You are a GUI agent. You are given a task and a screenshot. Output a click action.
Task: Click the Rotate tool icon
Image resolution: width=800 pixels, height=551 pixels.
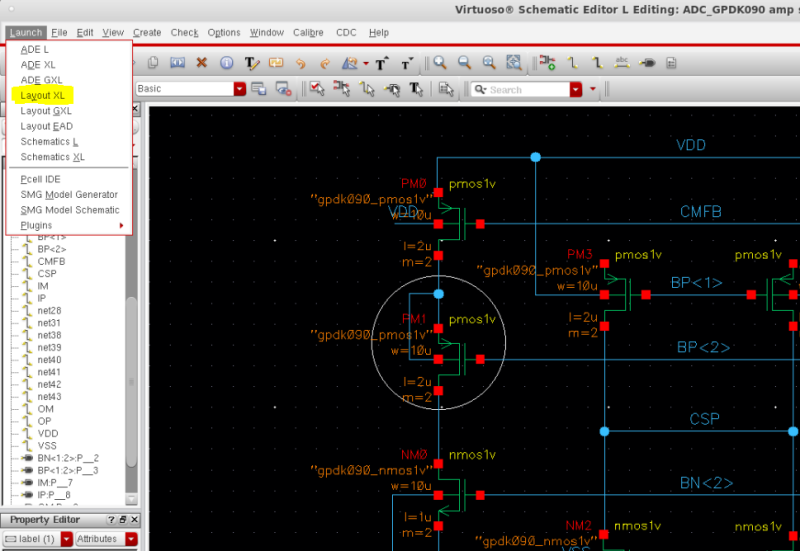pos(349,63)
